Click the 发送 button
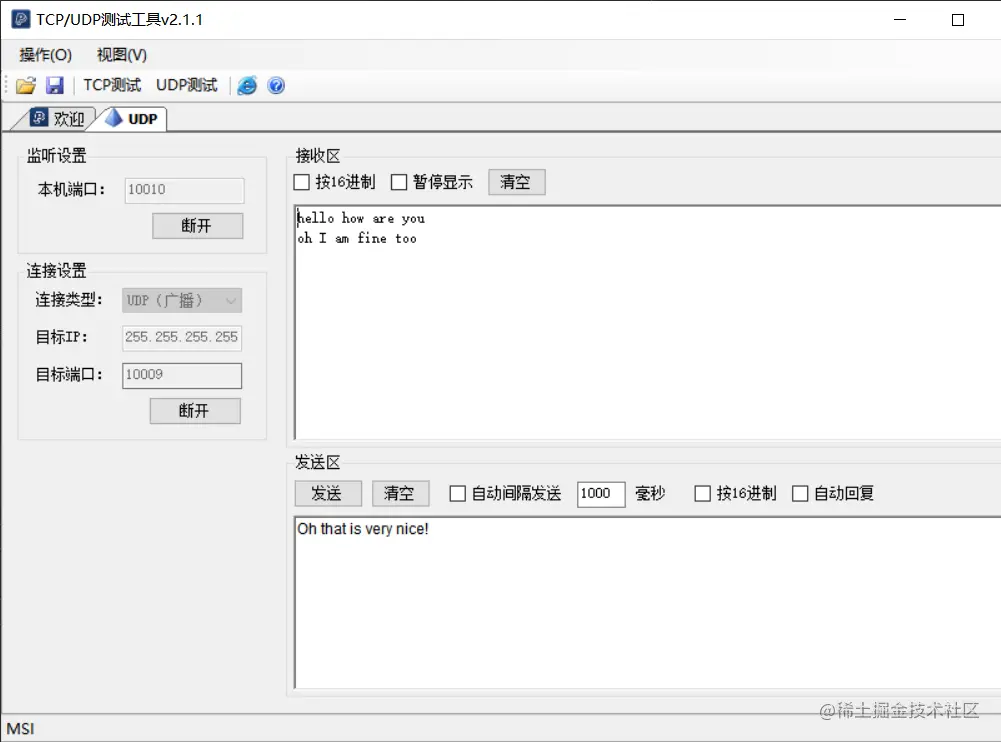Image resolution: width=1001 pixels, height=742 pixels. coord(327,494)
